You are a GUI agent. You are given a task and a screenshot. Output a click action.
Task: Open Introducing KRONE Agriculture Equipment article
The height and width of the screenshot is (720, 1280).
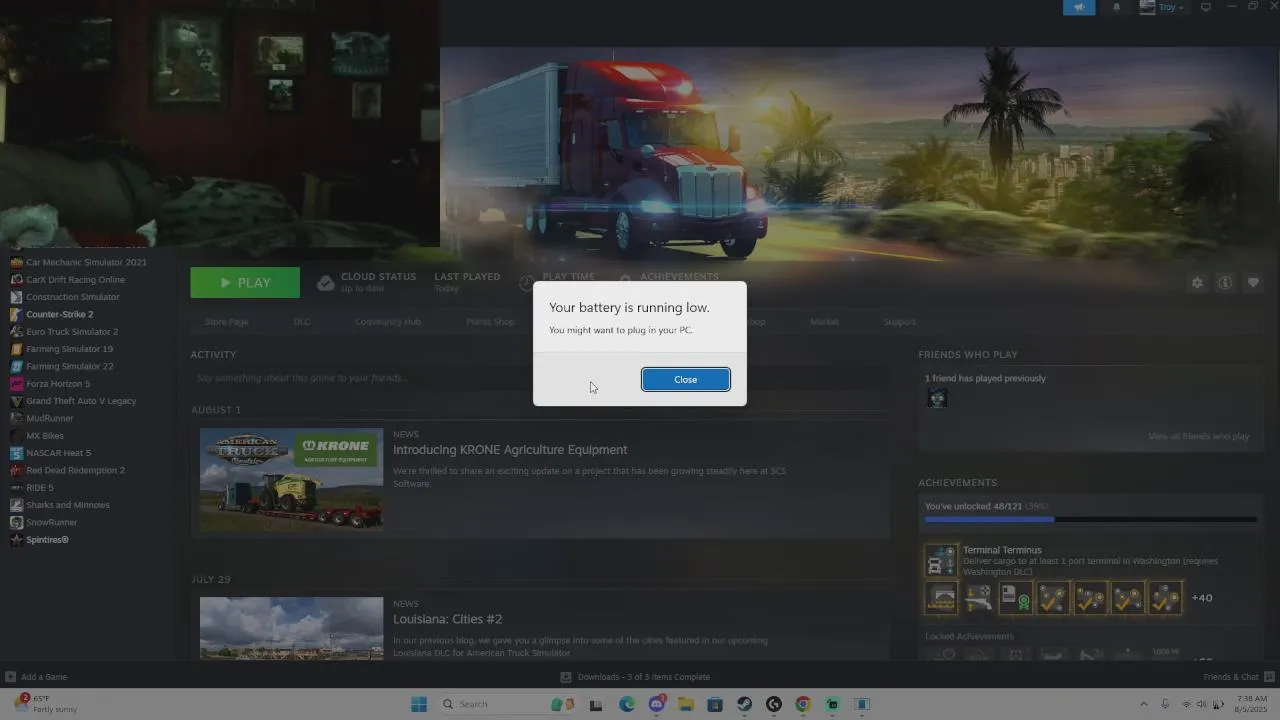510,450
